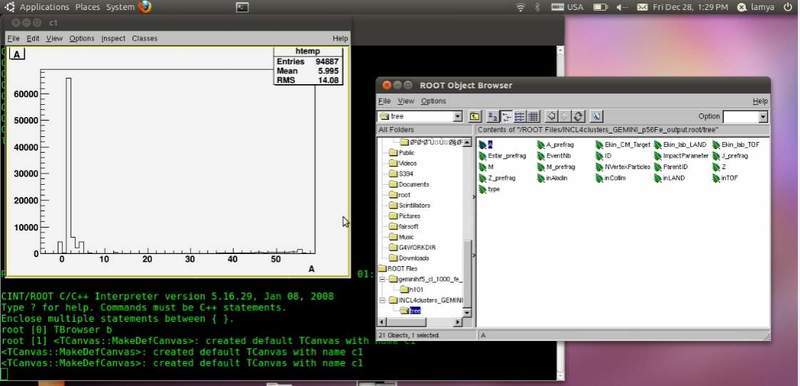Open the canvas c1 Inspect menu
Viewport: 800px width, 386px height.
click(113, 38)
